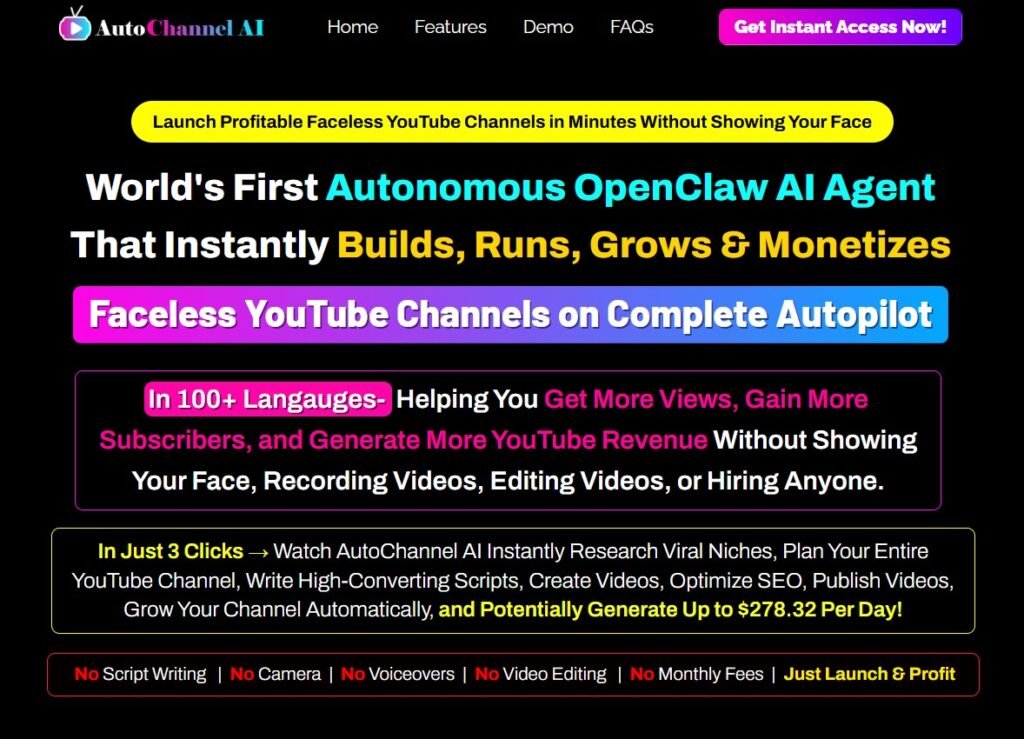Viewport: 1024px width, 739px height.
Task: Click the No Voiceovers text
Action: [398, 674]
